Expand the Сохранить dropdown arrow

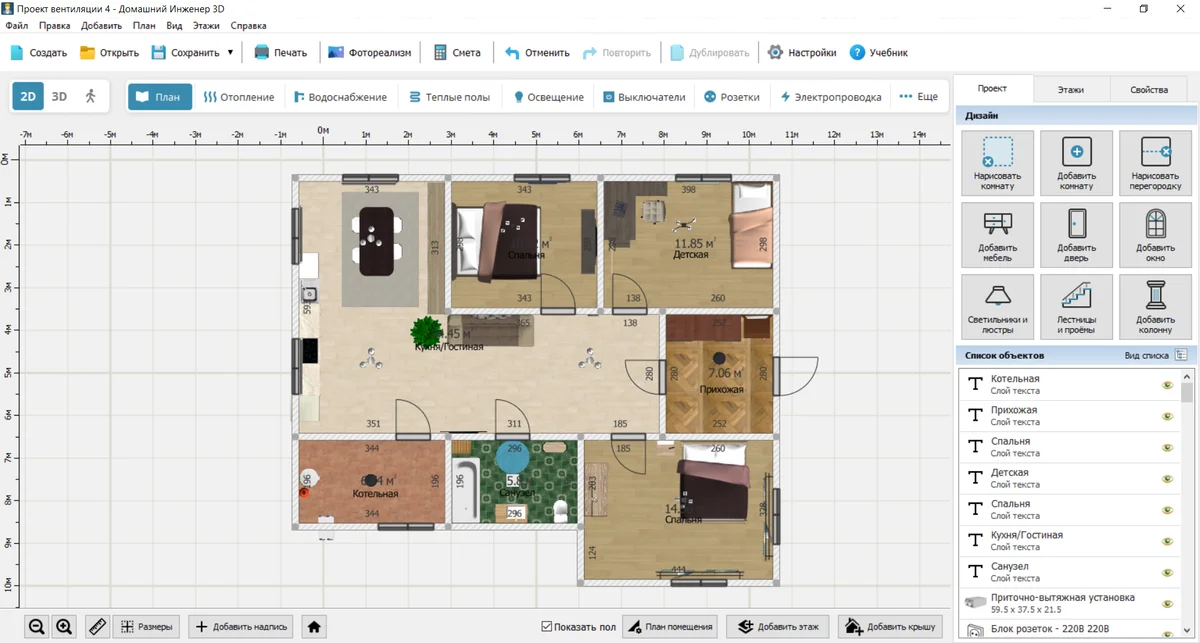(230, 53)
